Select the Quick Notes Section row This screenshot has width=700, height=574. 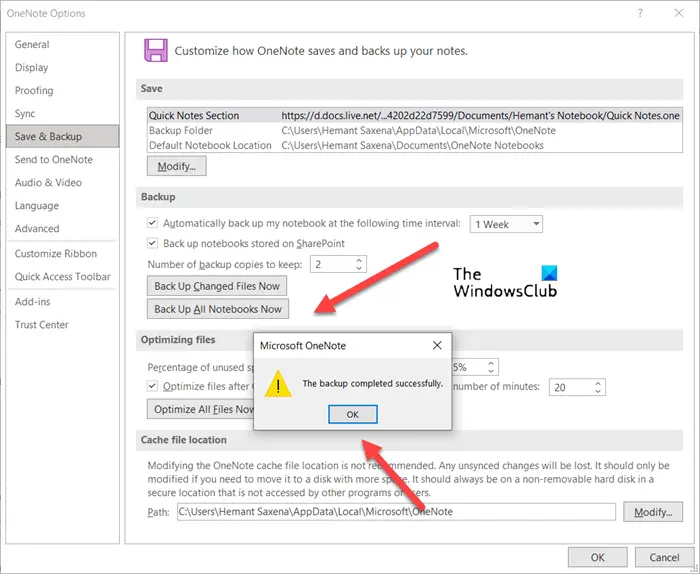point(414,115)
